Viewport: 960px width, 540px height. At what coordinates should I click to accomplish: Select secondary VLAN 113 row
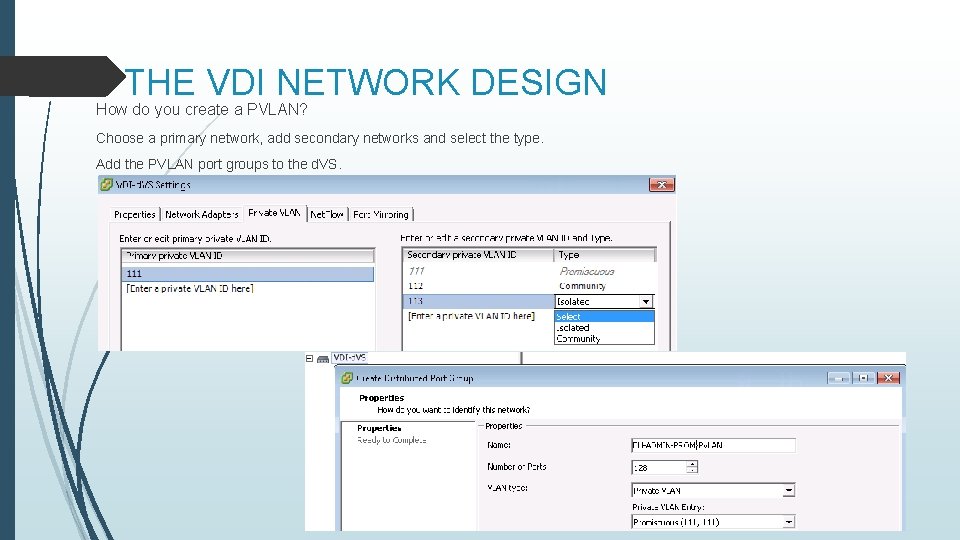pyautogui.click(x=478, y=301)
